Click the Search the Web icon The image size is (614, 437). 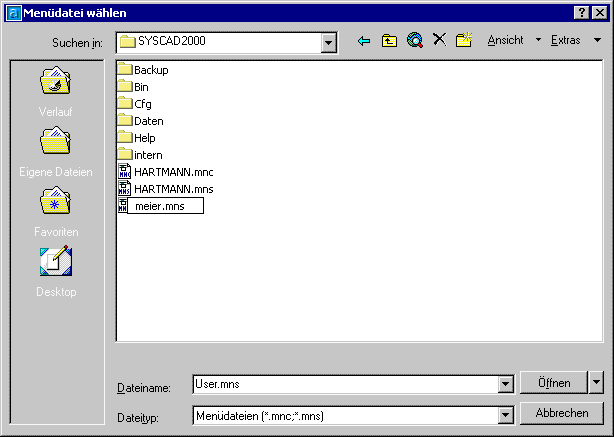click(415, 41)
